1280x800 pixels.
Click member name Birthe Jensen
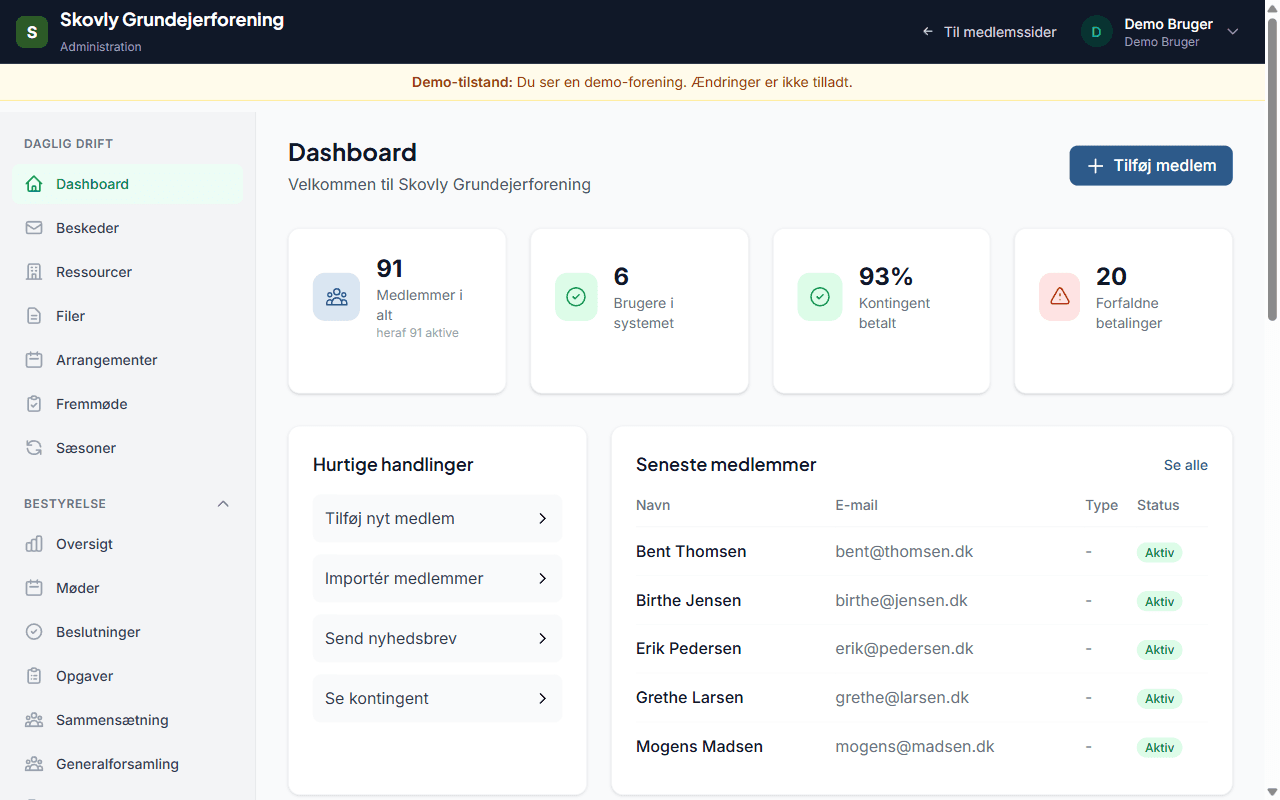point(689,601)
